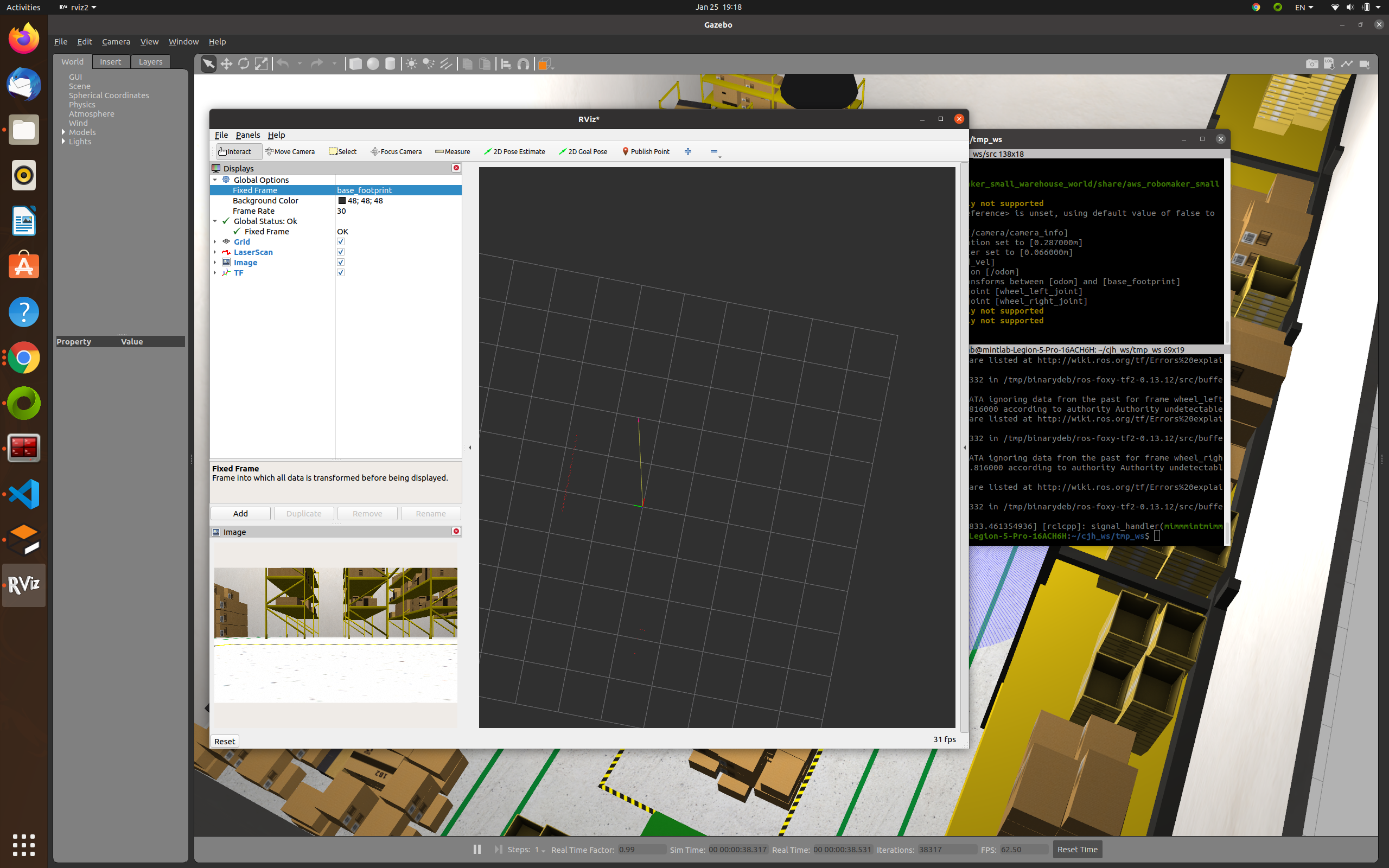Activate the 2D Goal Pose tool

click(x=582, y=151)
